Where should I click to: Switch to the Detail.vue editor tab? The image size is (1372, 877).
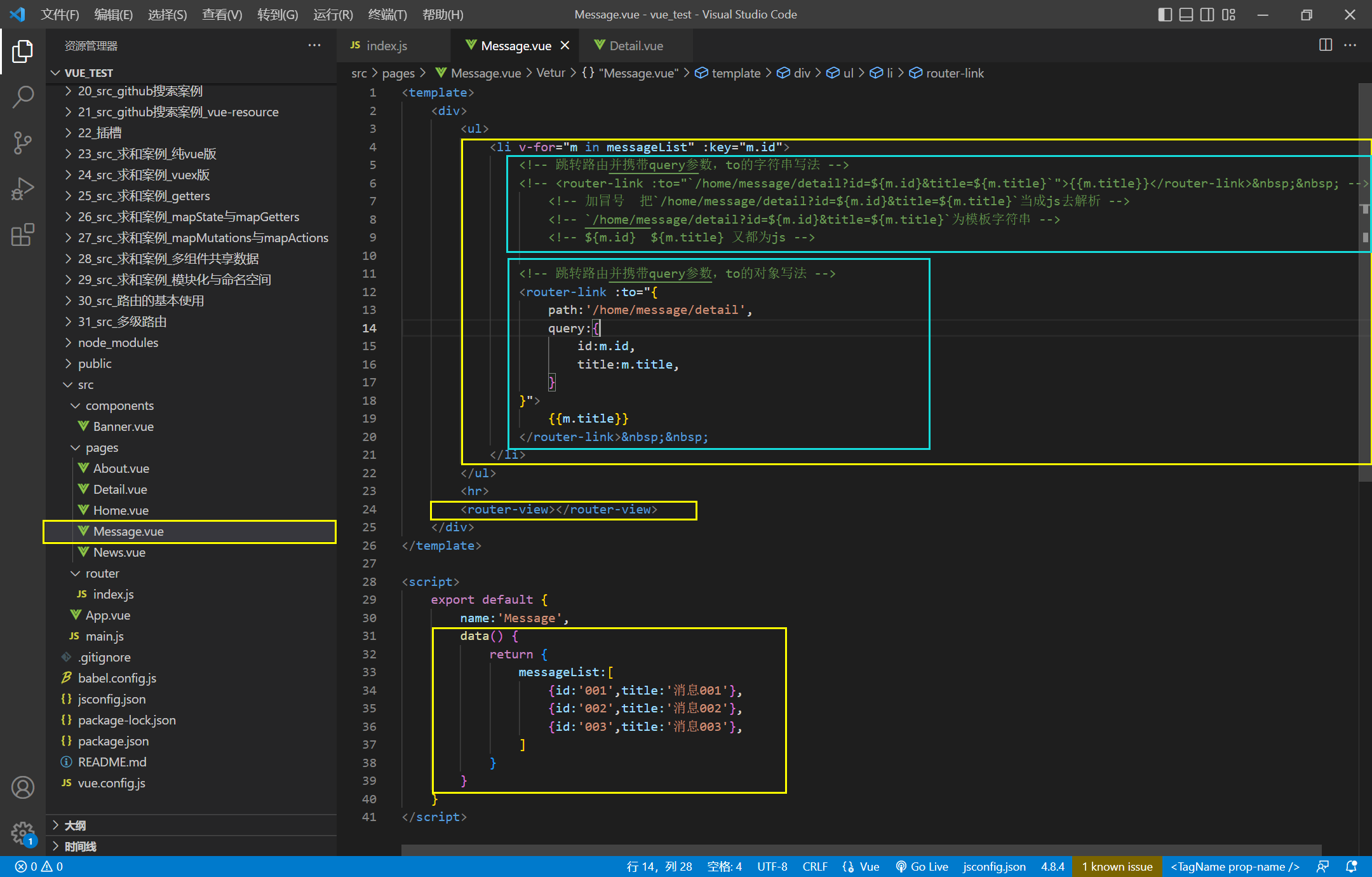coord(635,45)
